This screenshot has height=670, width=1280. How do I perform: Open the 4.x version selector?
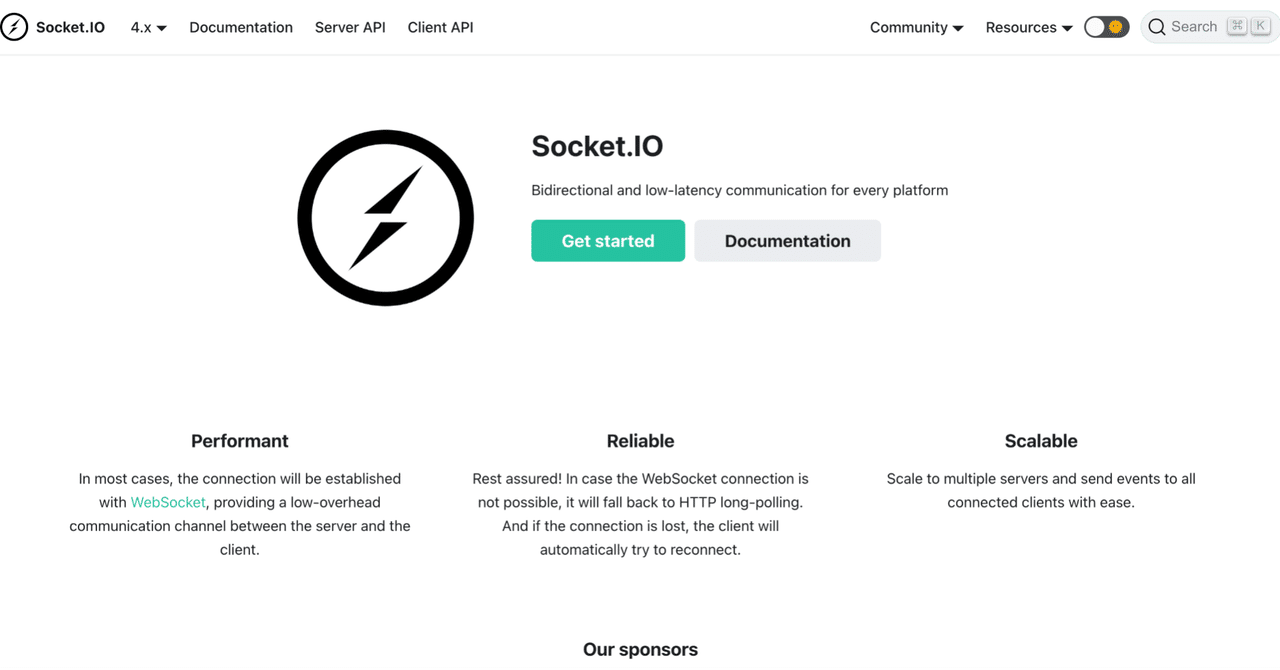pos(148,27)
